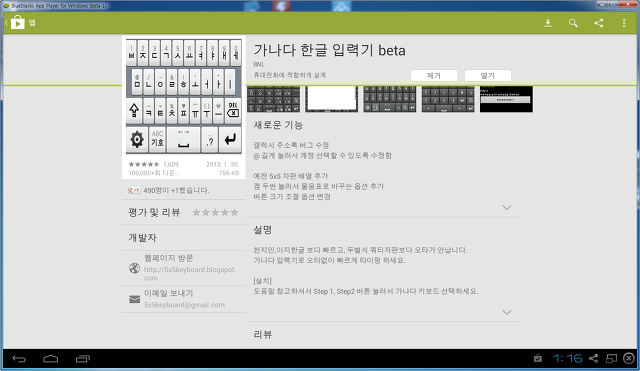Open the black setup screenshot thumbnail
640x371 pixels.
506,99
